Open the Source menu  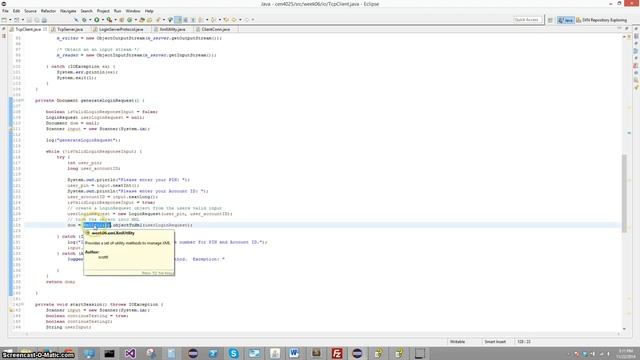pyautogui.click(x=30, y=11)
